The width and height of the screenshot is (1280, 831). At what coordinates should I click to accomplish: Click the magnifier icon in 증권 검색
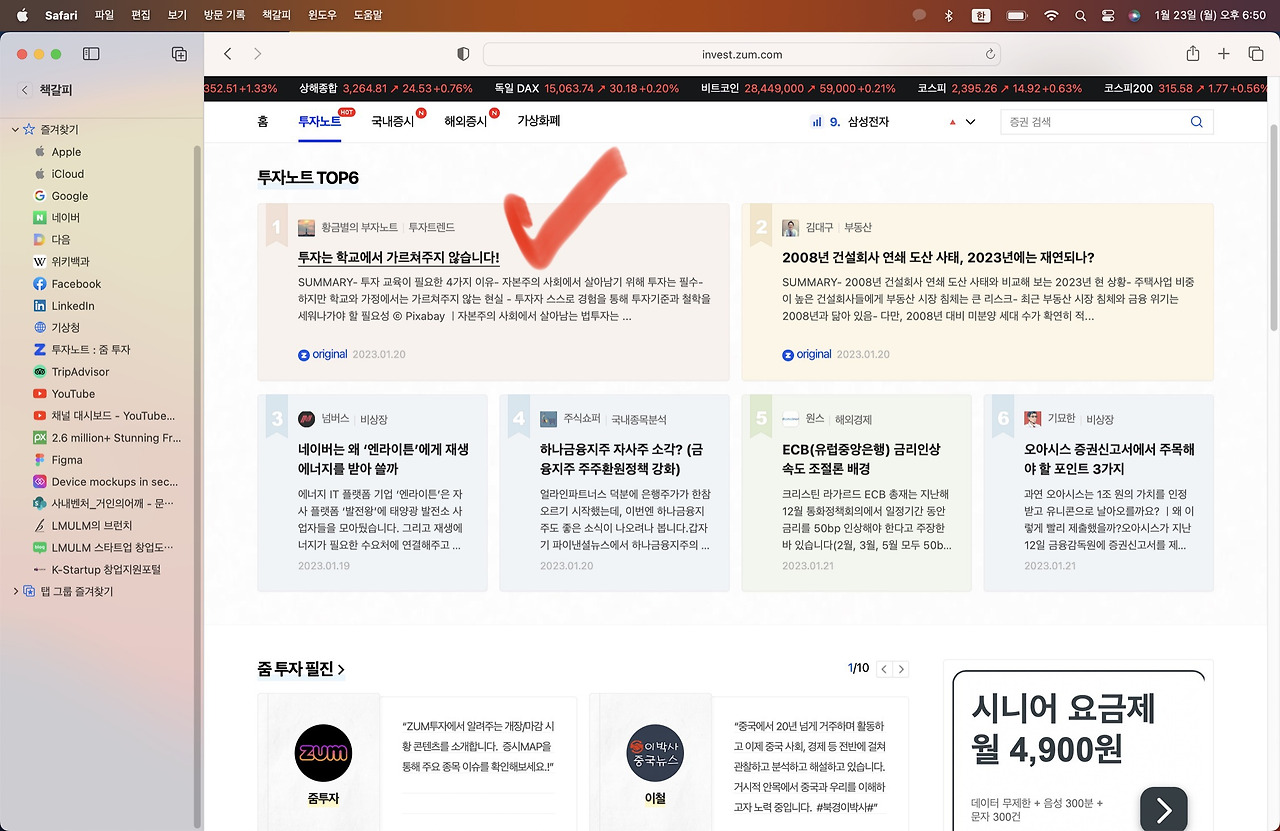tap(1197, 122)
